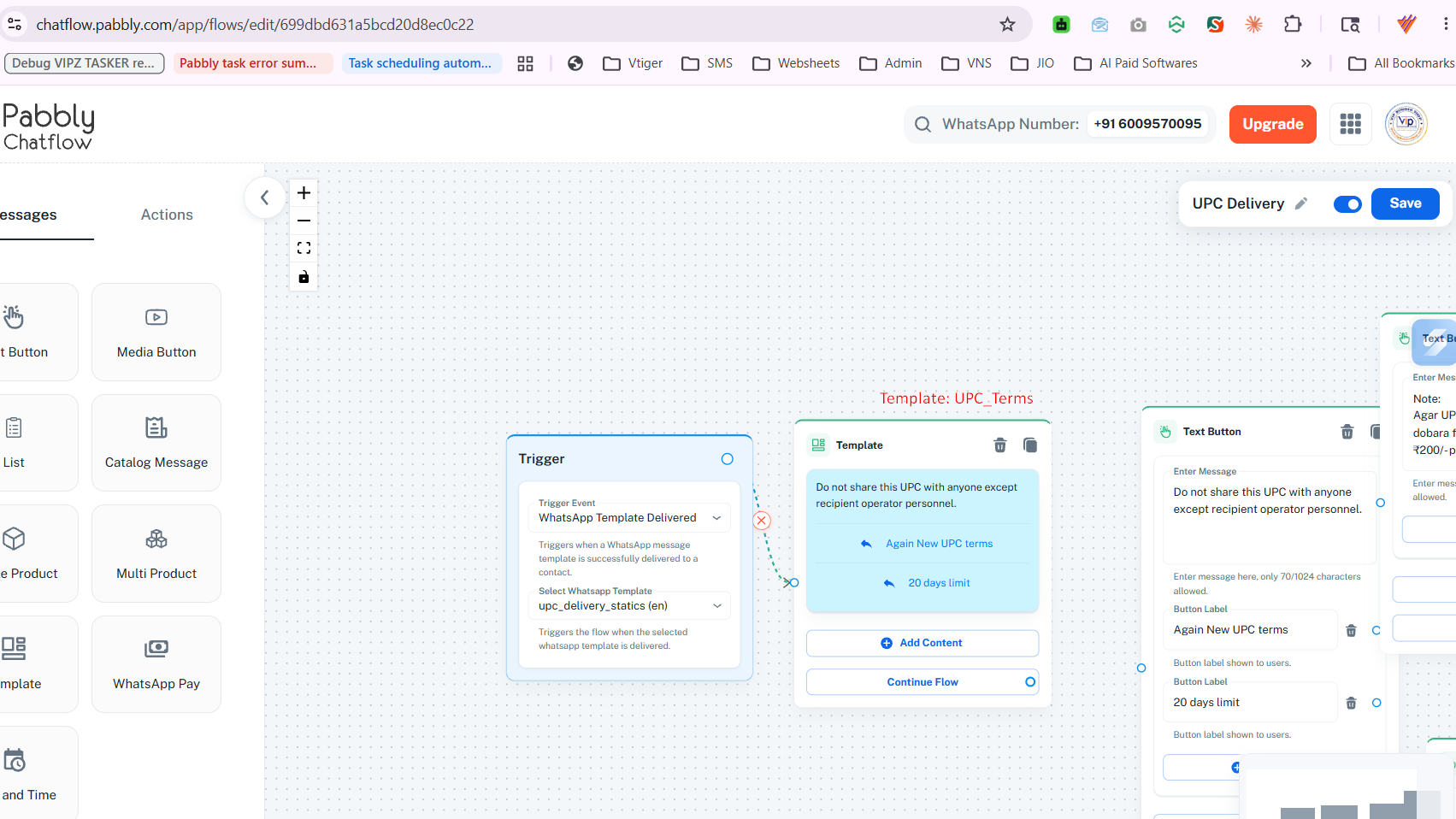Click the Text Button node message field
The height and width of the screenshot is (819, 1456).
(x=1268, y=516)
